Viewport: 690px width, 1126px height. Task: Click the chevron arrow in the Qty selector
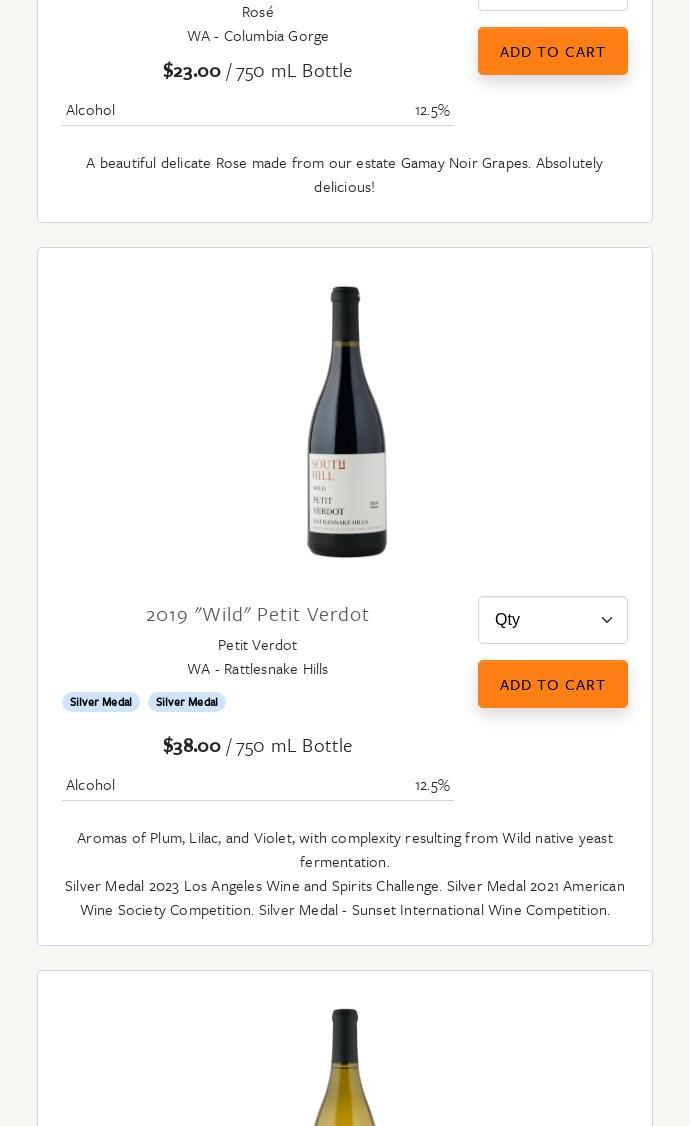click(606, 620)
